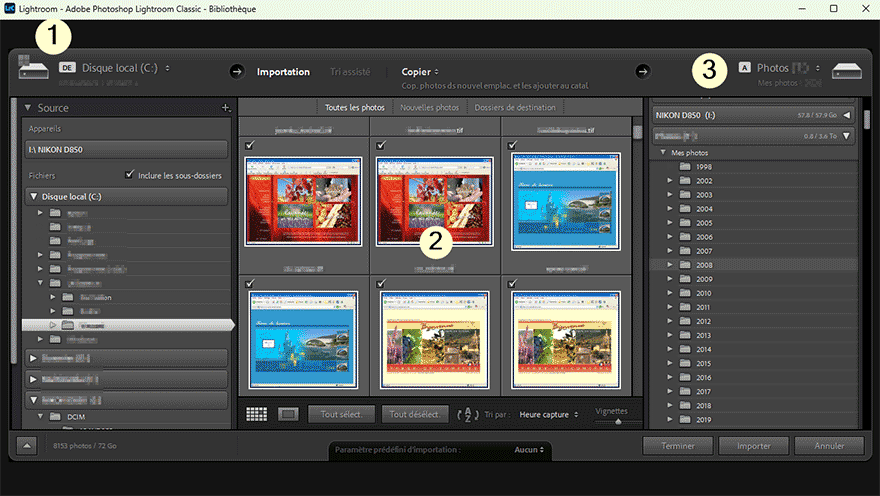Screen dimensions: 880x496
Task: Click the arrow circle before Importation
Action: (x=237, y=71)
